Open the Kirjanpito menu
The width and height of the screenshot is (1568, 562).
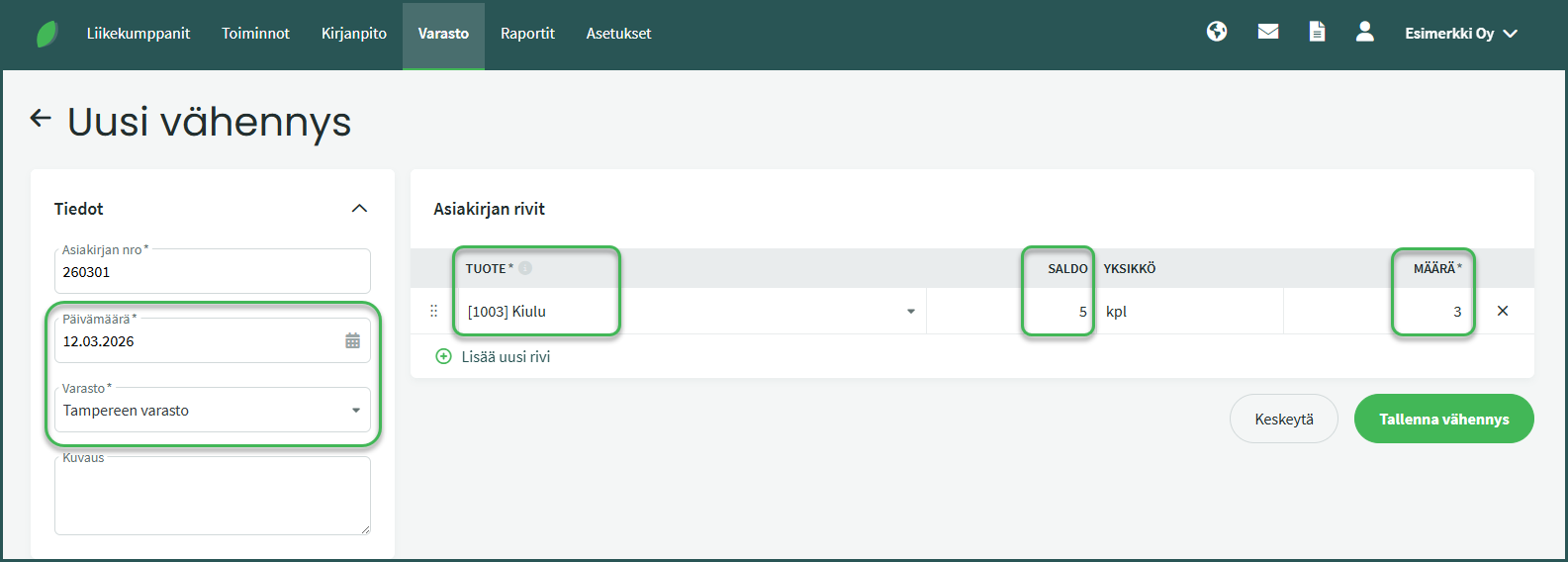354,34
